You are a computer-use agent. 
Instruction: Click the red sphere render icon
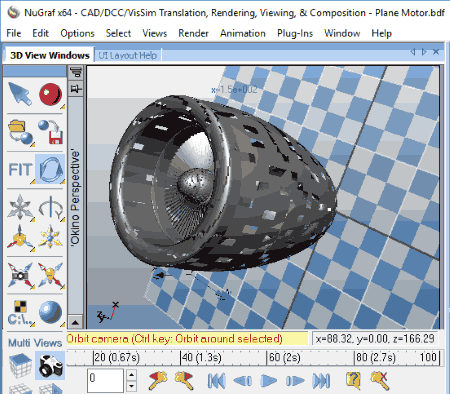click(x=50, y=94)
